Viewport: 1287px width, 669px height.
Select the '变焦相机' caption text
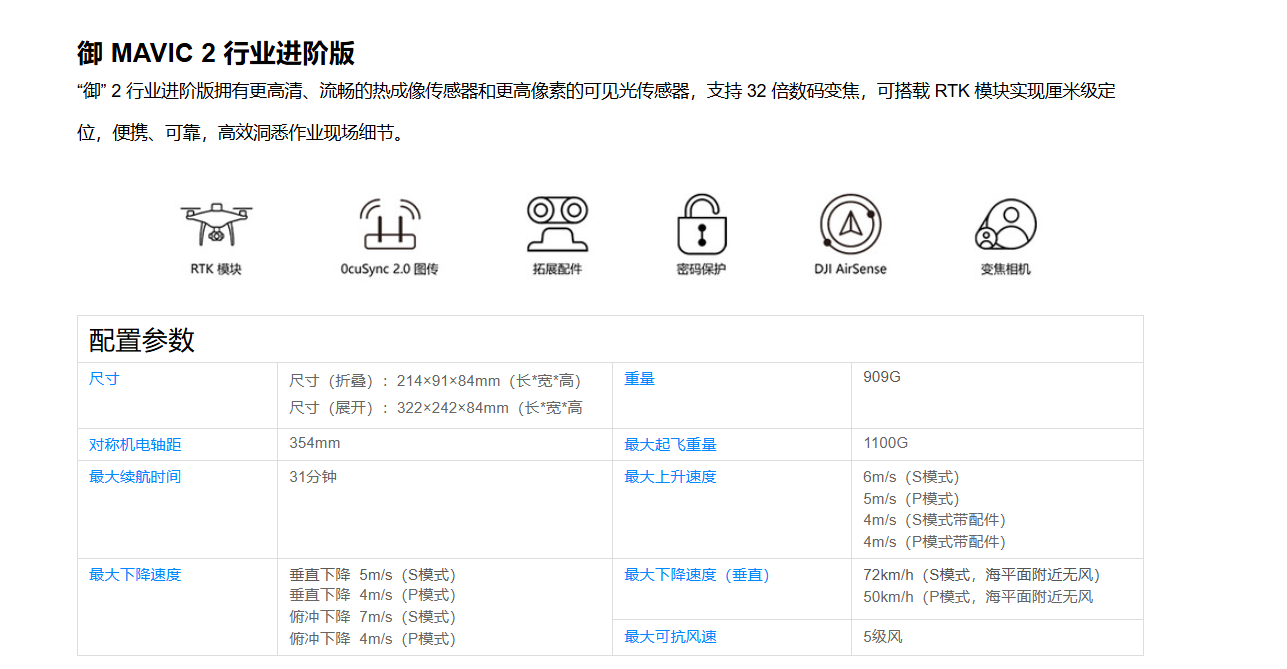point(1006,269)
